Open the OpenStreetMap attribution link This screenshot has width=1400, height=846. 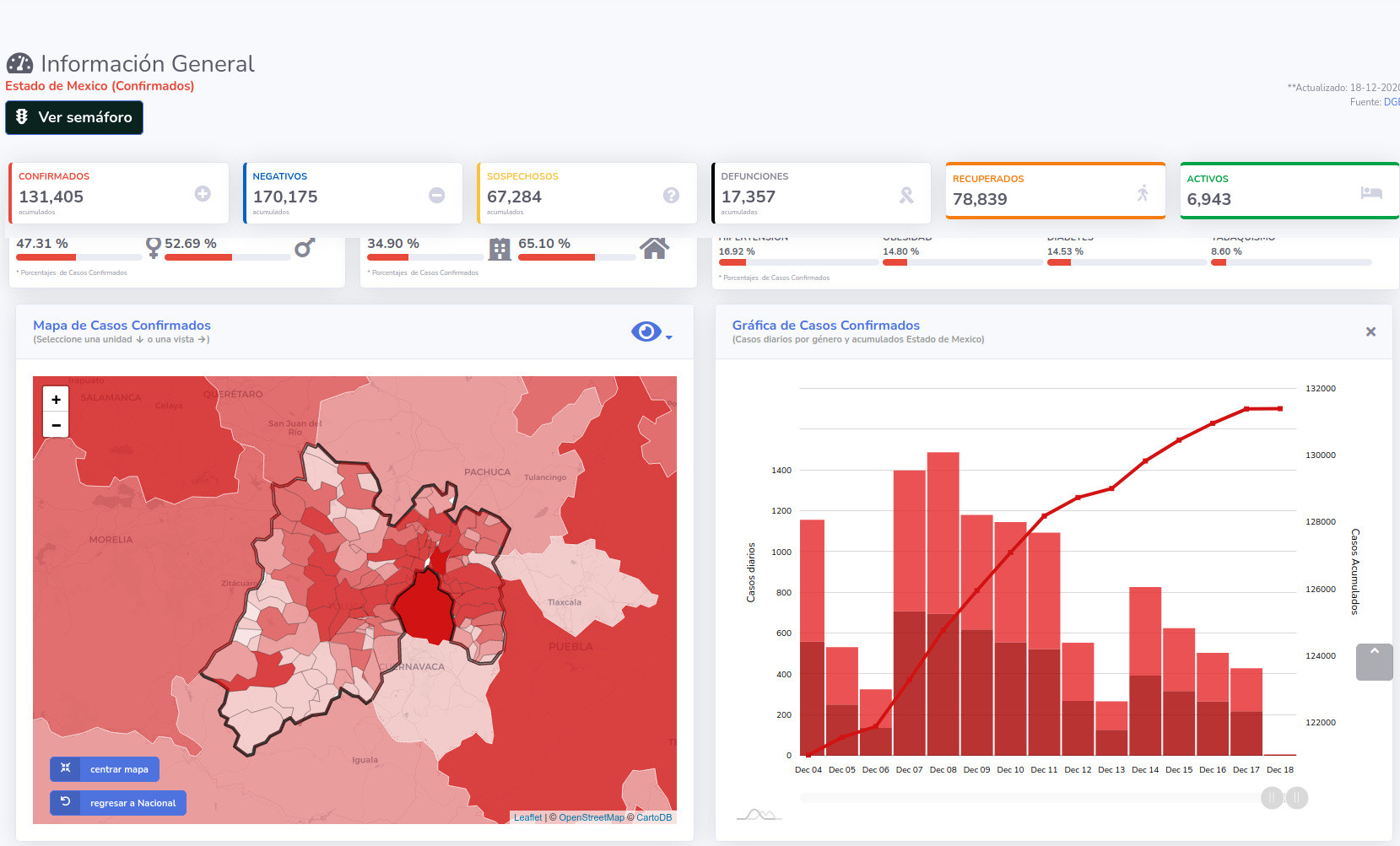[592, 817]
